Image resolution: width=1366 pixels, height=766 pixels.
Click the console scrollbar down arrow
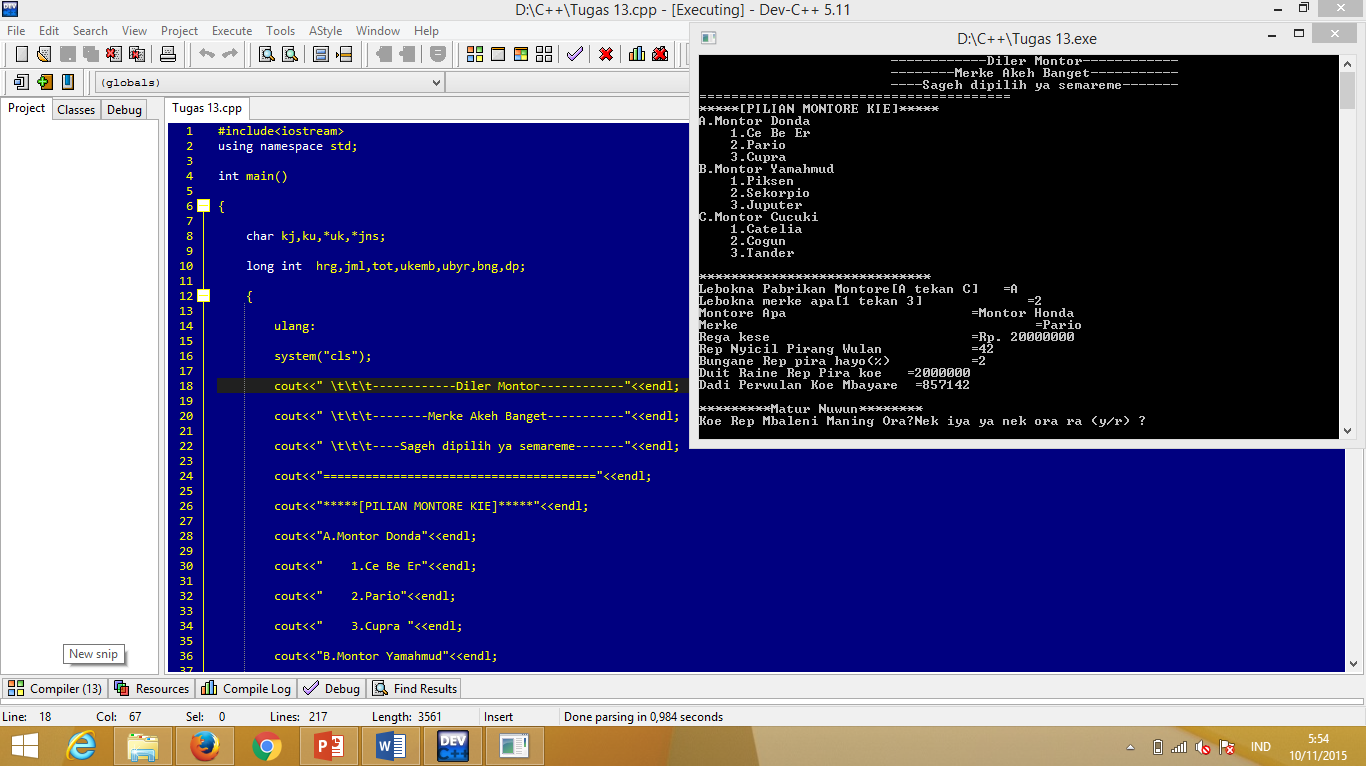coord(1347,430)
